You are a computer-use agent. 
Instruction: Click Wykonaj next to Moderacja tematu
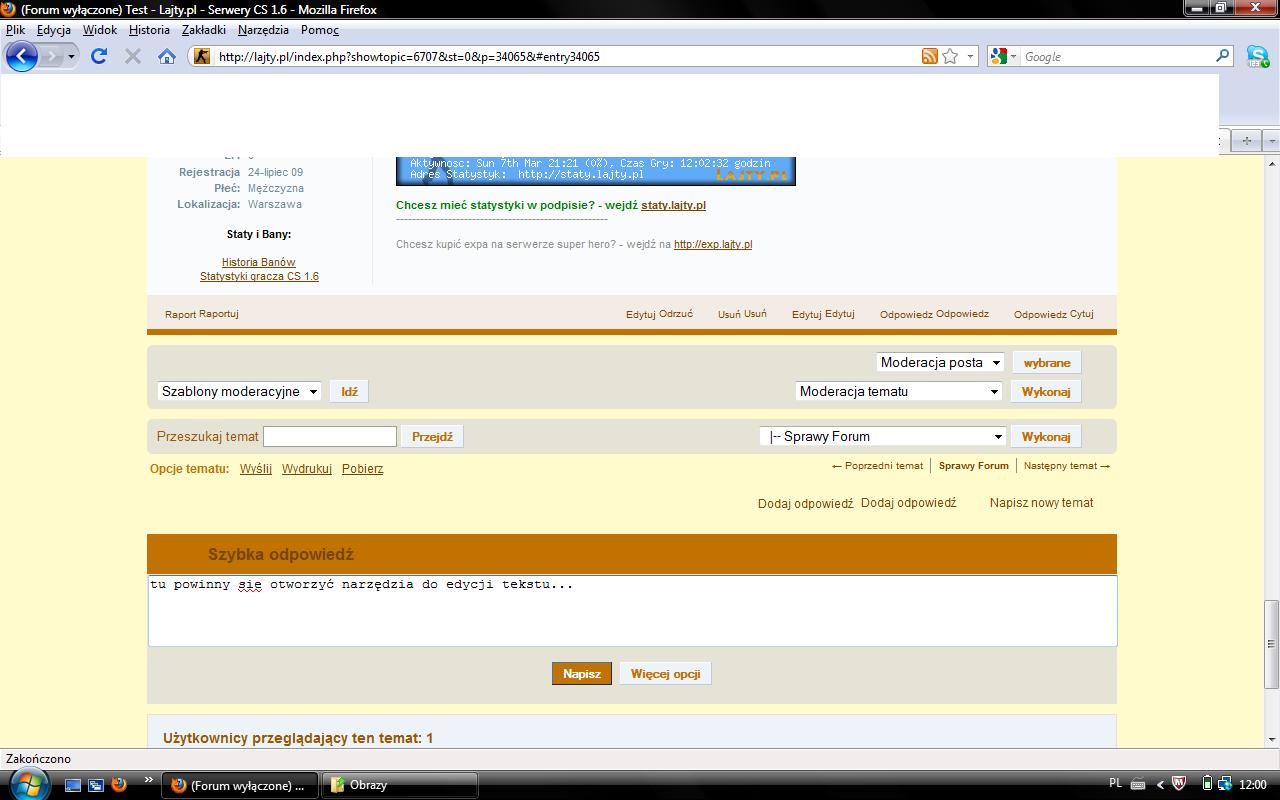1046,391
